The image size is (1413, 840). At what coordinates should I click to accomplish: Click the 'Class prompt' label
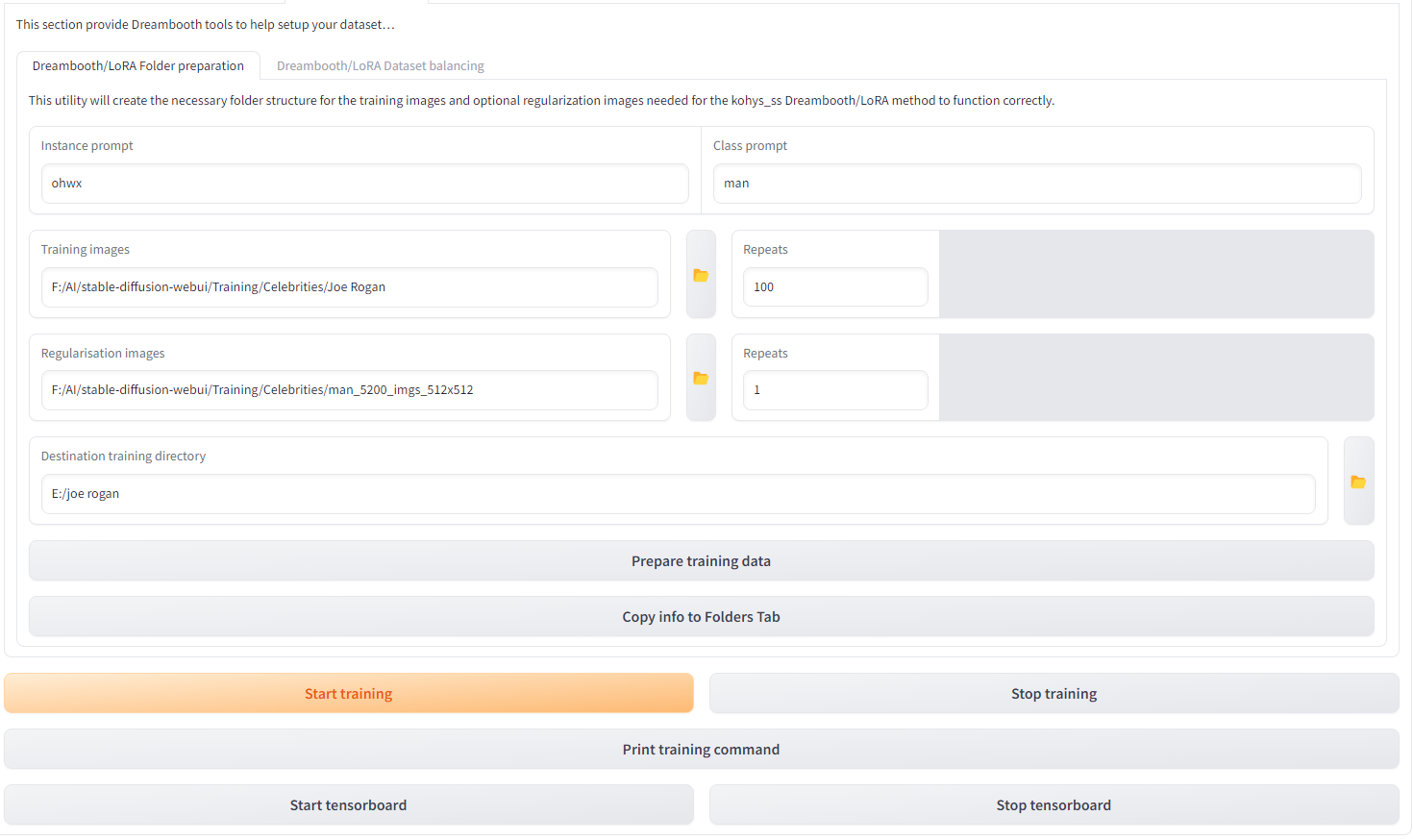tap(750, 146)
